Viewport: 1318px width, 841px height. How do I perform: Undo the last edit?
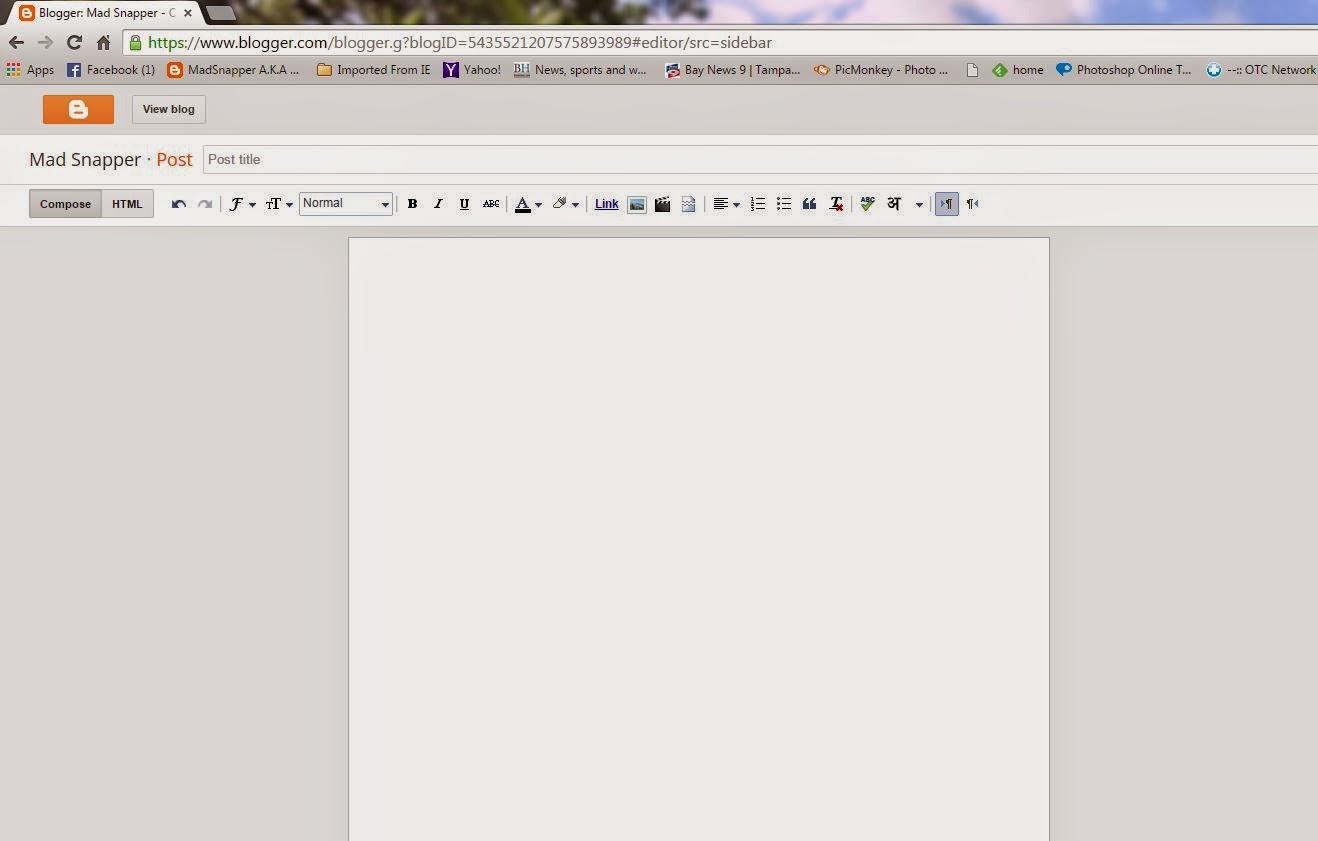(179, 204)
